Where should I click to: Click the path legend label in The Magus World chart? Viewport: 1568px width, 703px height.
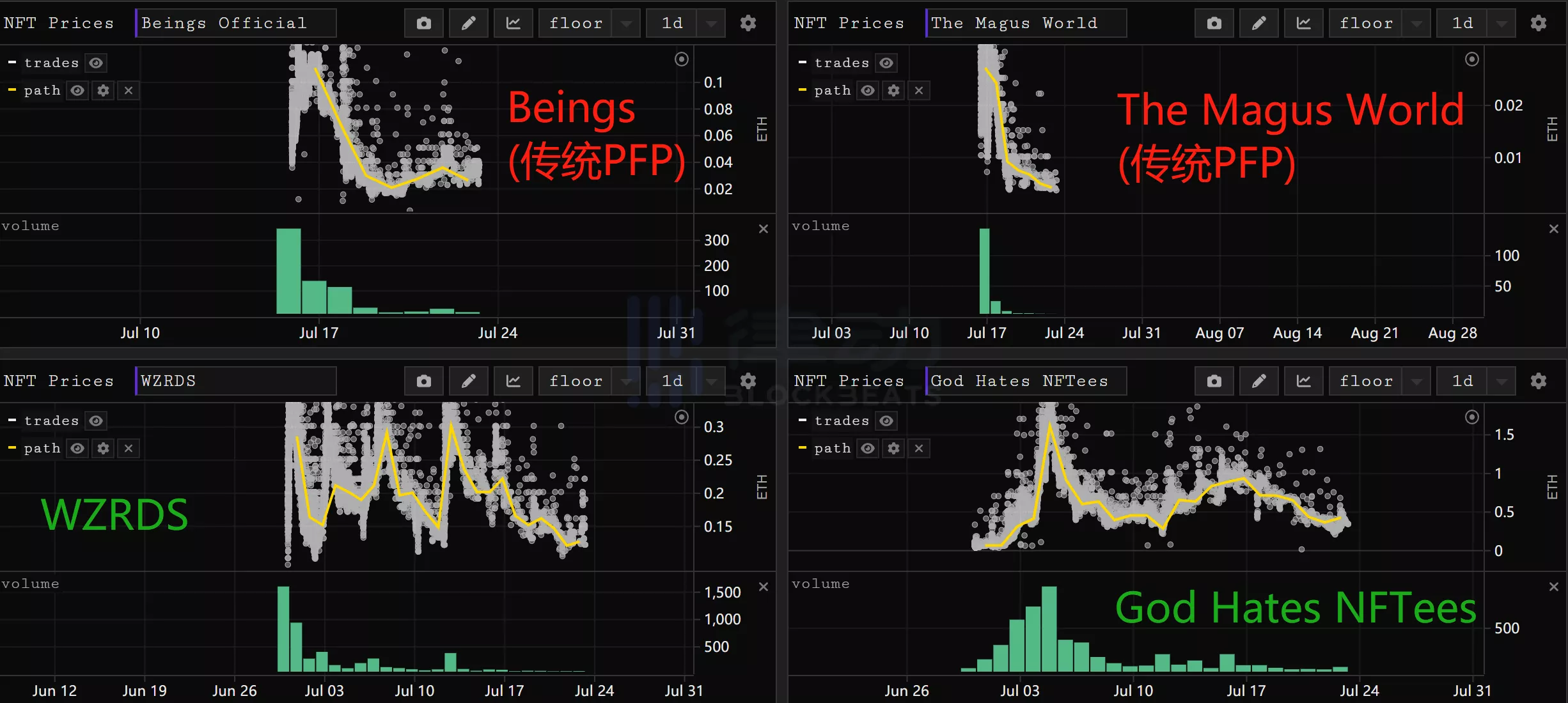[x=833, y=91]
